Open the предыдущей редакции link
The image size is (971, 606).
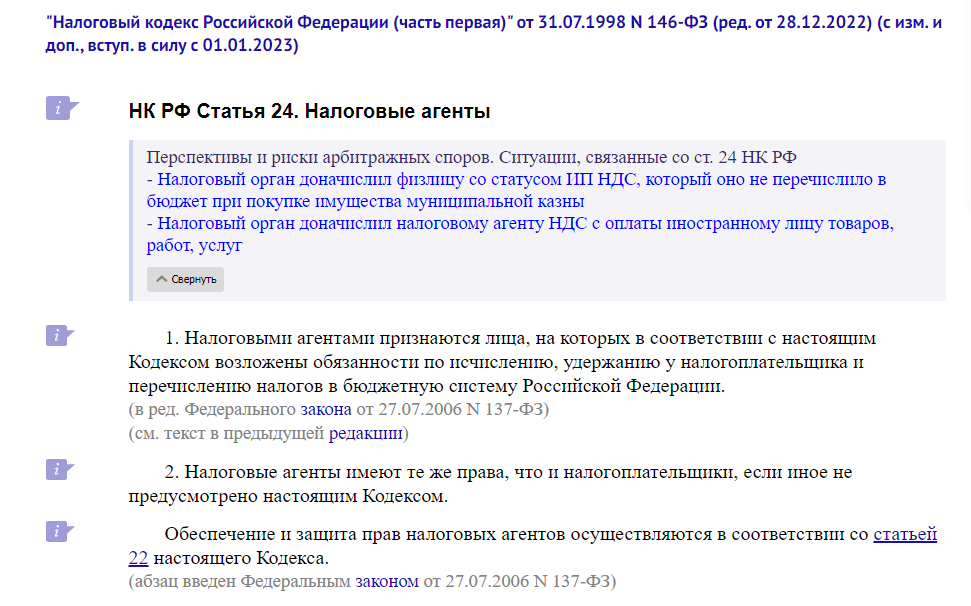click(365, 433)
